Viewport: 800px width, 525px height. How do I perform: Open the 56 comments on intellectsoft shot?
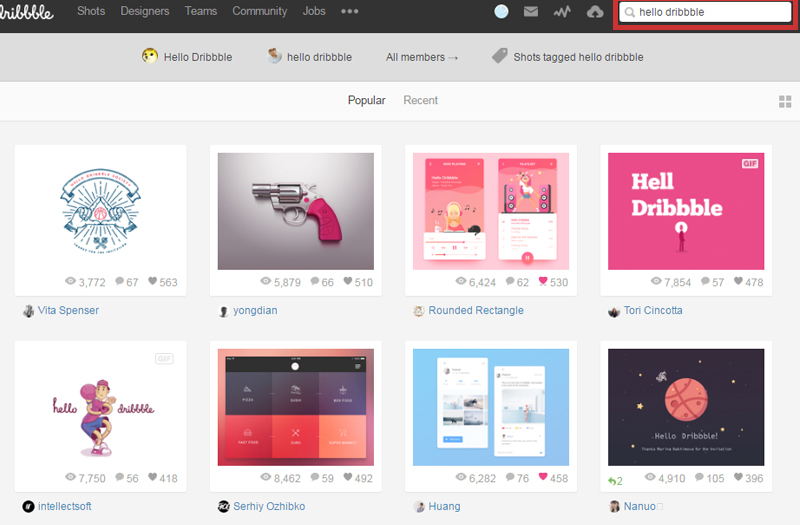pos(127,478)
